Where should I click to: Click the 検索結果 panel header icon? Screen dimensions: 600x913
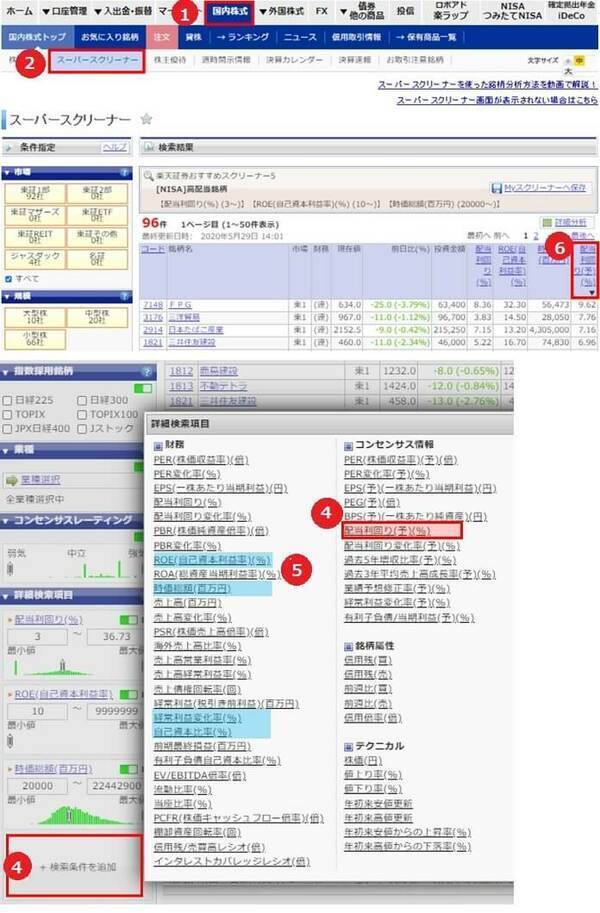point(148,147)
